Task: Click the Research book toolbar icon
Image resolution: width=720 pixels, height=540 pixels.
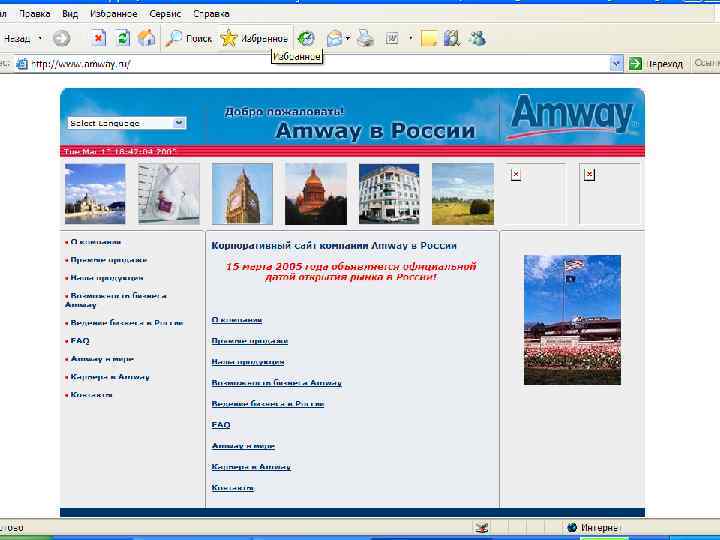Action: [x=452, y=39]
